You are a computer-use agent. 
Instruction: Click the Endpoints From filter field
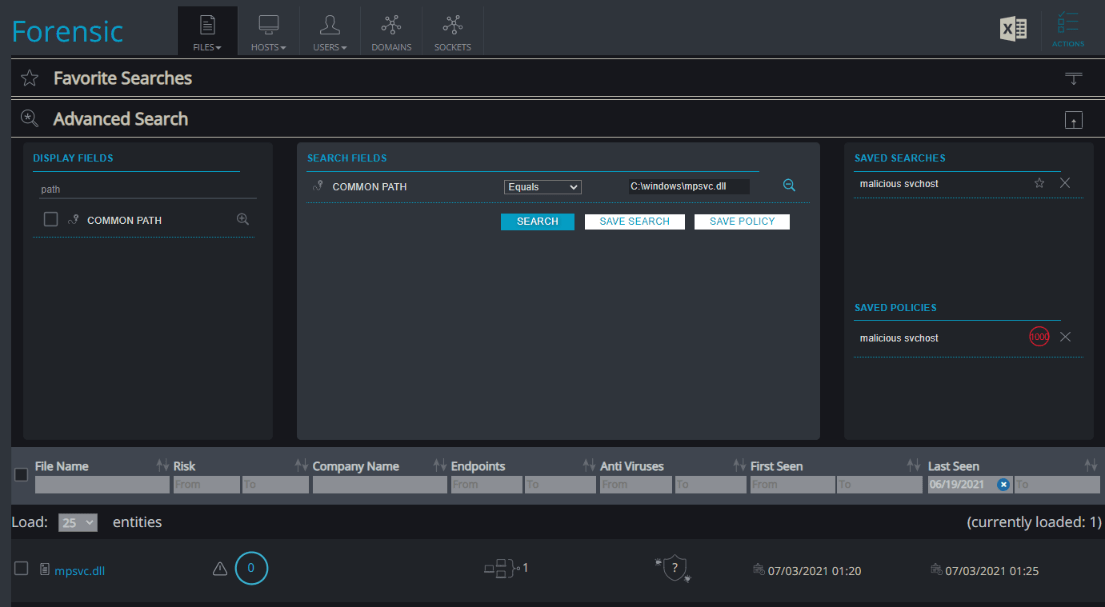[x=486, y=484]
